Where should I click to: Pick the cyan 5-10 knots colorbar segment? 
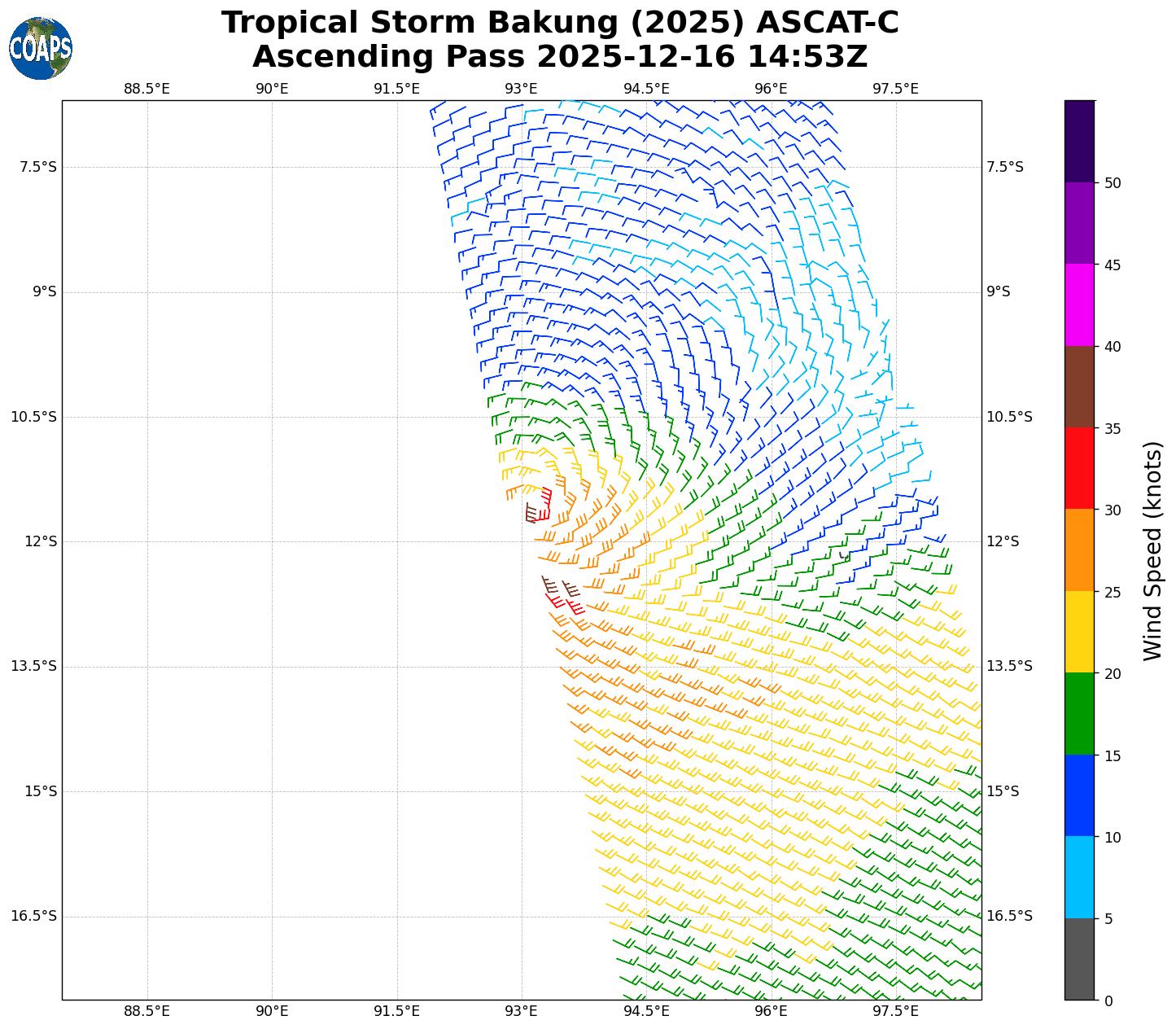click(1079, 878)
